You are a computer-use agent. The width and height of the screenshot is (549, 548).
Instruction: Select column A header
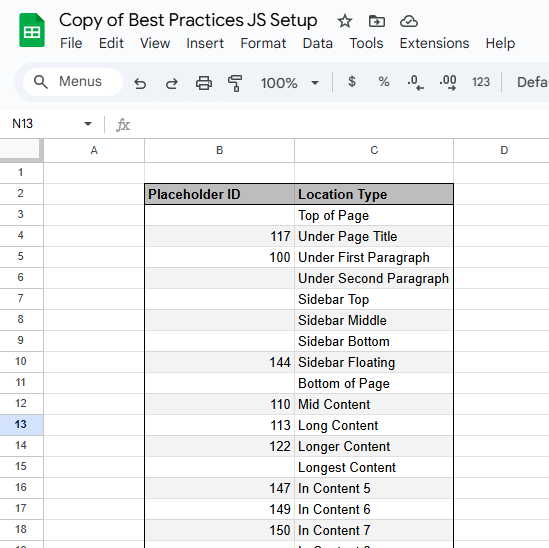point(94,150)
